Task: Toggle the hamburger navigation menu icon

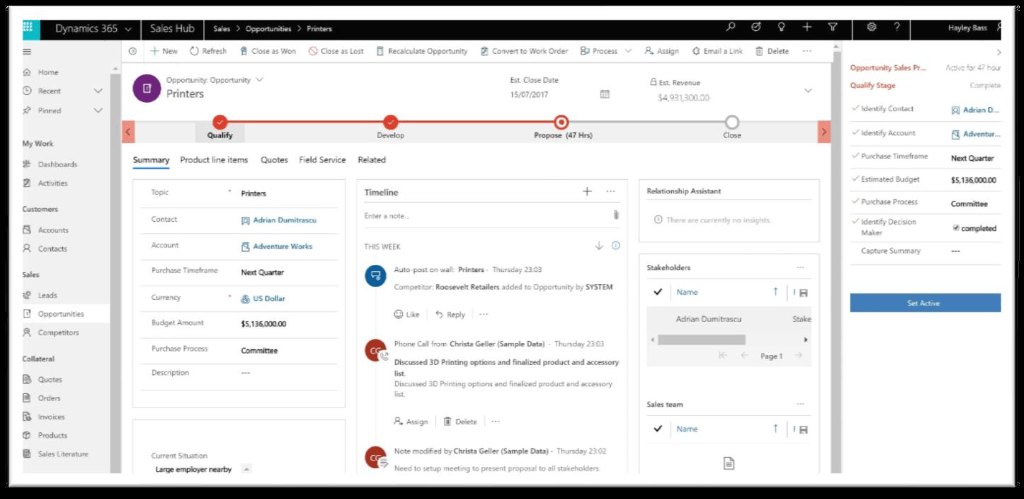Action: click(27, 52)
